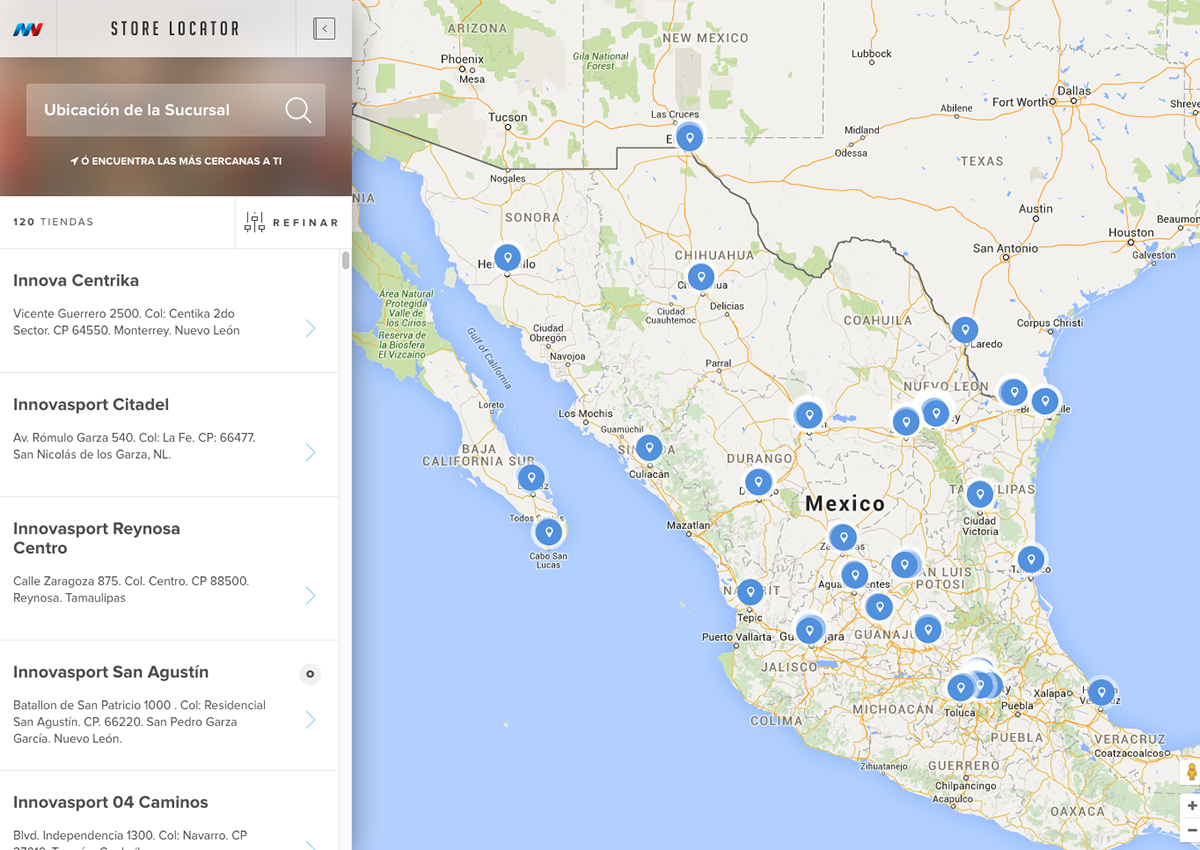Click the map marker at Cabo San Lucas
Image resolution: width=1200 pixels, height=850 pixels.
pyautogui.click(x=548, y=532)
